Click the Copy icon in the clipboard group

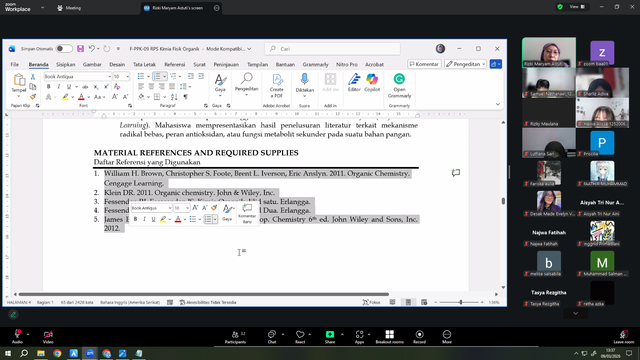pos(33,87)
